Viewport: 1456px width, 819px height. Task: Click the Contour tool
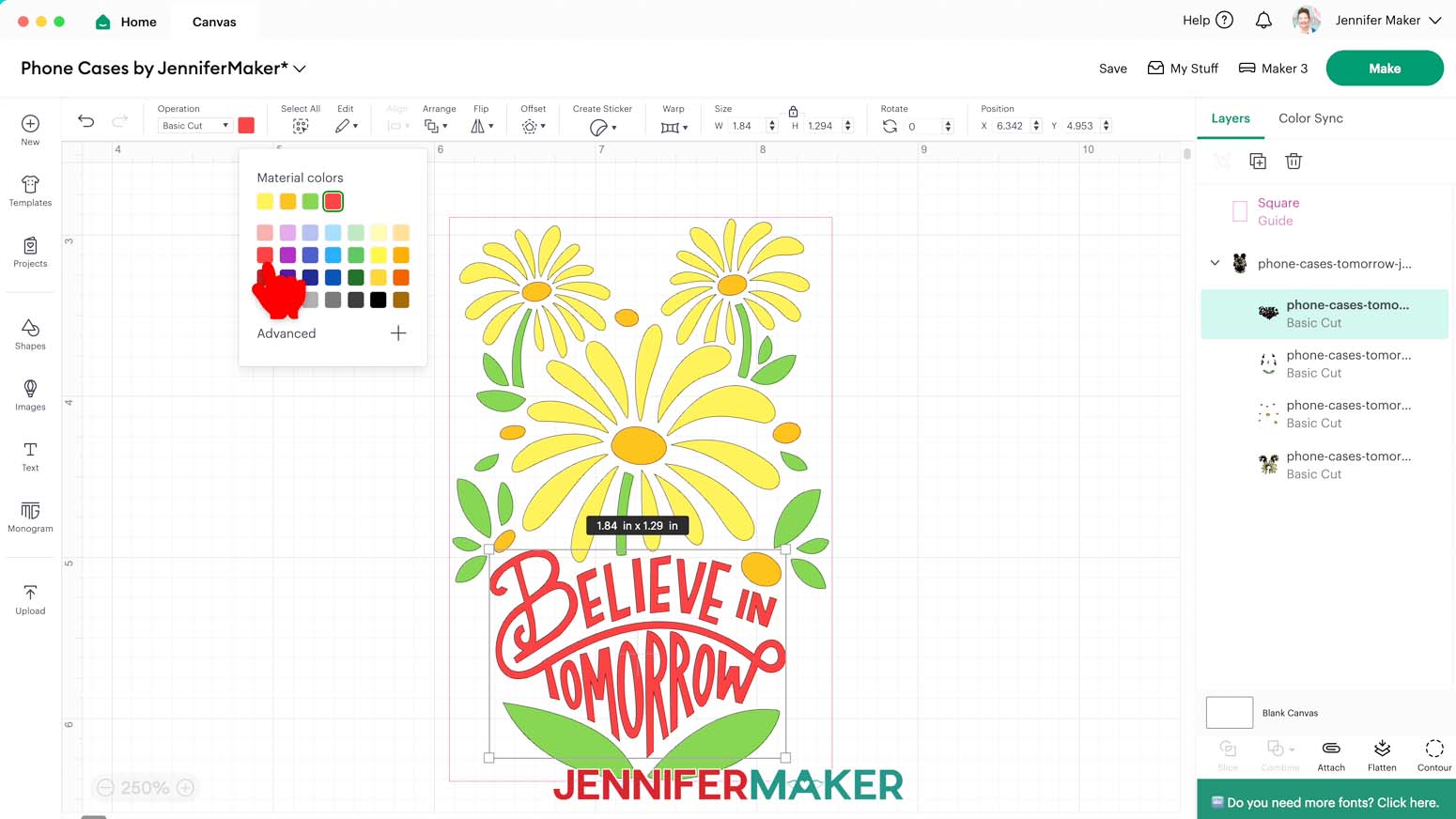pyautogui.click(x=1434, y=755)
